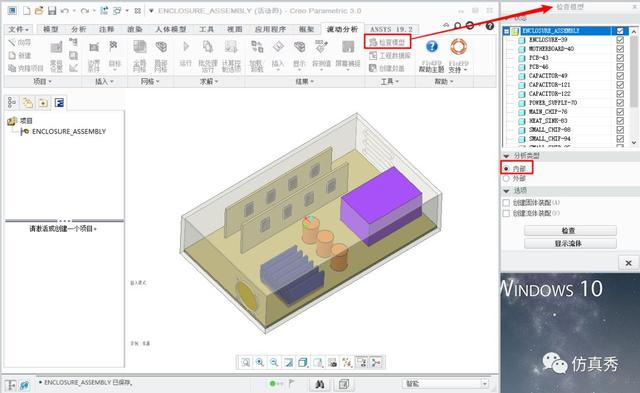Viewport: 640px width, 393px height.
Task: Open the blue 帮助主题 help topics icon
Action: 431,47
